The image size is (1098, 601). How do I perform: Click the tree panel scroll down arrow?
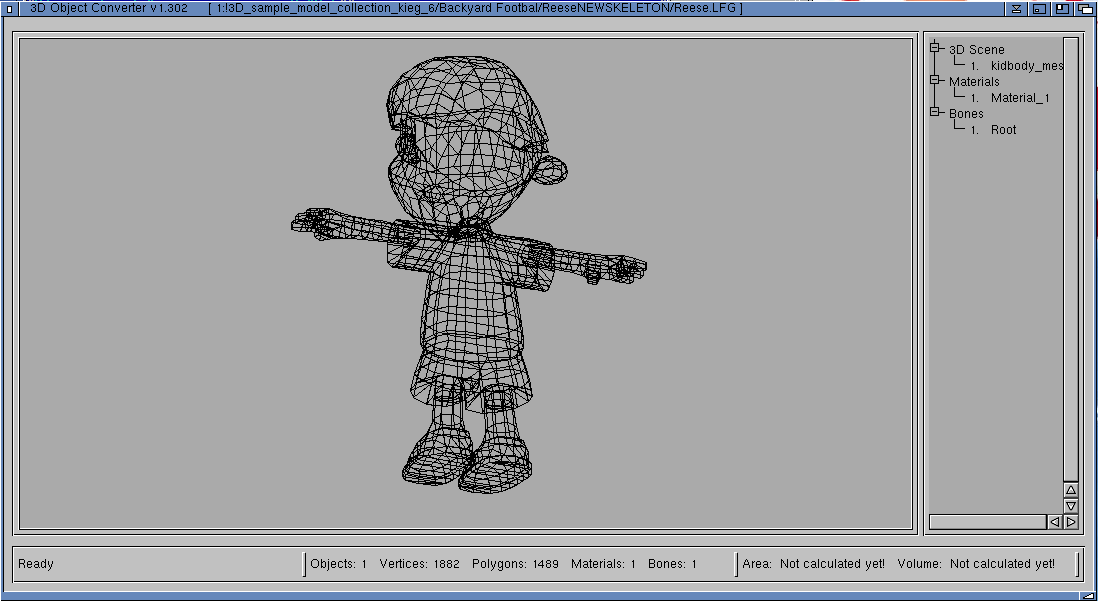(1071, 505)
